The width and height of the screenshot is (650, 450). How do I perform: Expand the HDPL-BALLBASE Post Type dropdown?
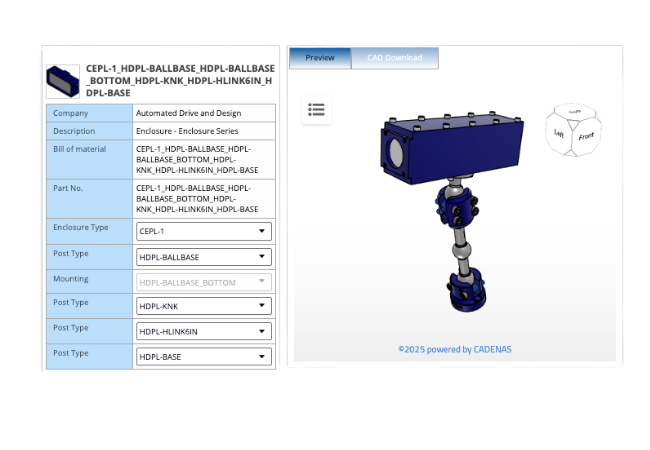(203, 257)
